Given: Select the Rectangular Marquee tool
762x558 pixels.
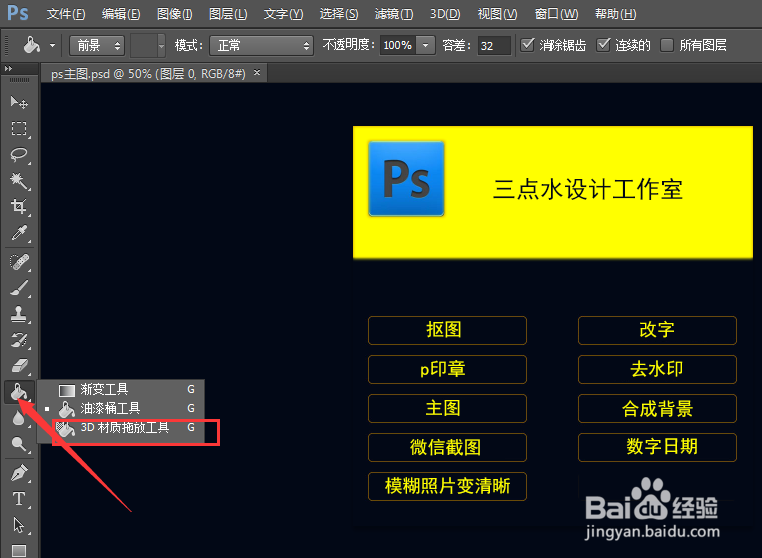Looking at the screenshot, I should (x=19, y=128).
